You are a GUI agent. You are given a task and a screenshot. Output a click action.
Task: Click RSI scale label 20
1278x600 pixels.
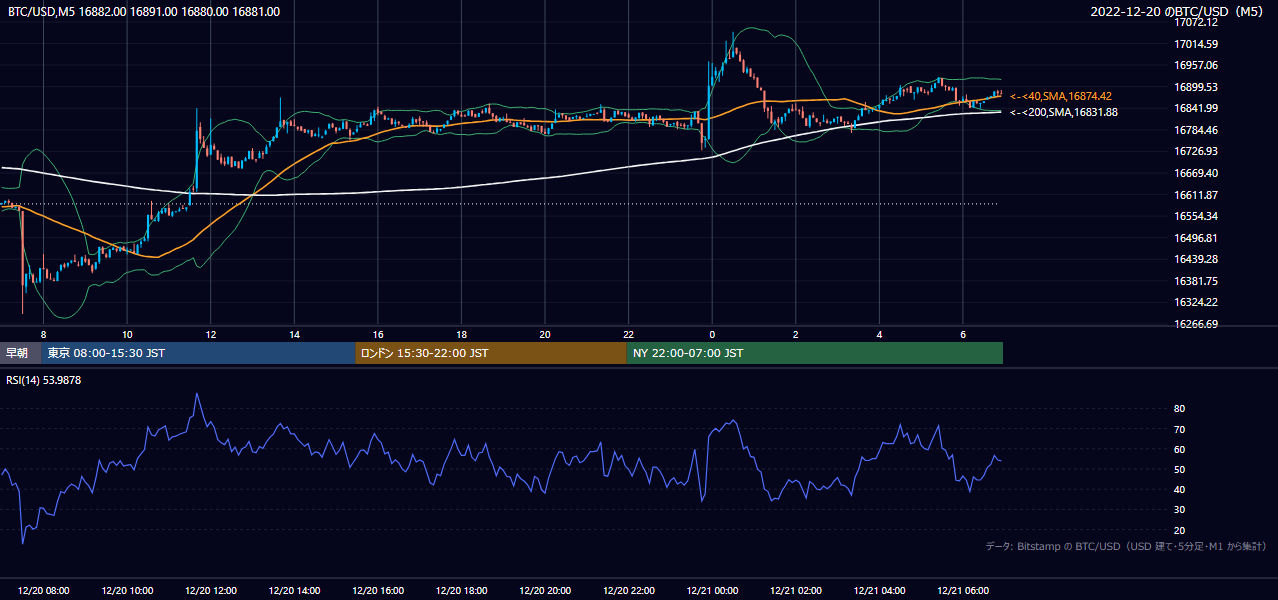click(x=1179, y=530)
